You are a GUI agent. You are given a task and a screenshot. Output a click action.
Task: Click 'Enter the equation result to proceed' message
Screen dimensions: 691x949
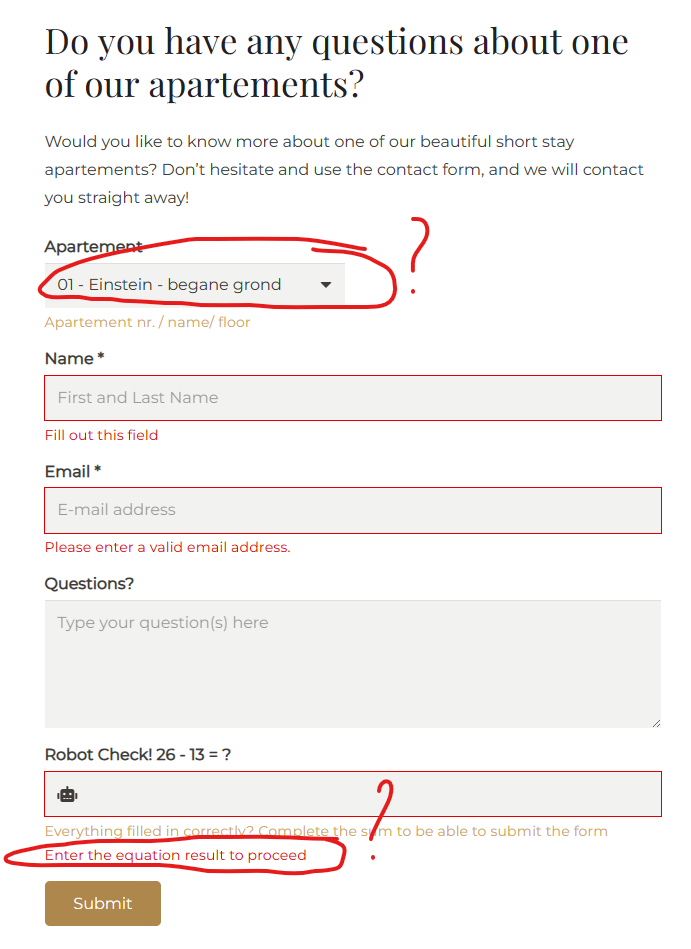pyautogui.click(x=175, y=855)
